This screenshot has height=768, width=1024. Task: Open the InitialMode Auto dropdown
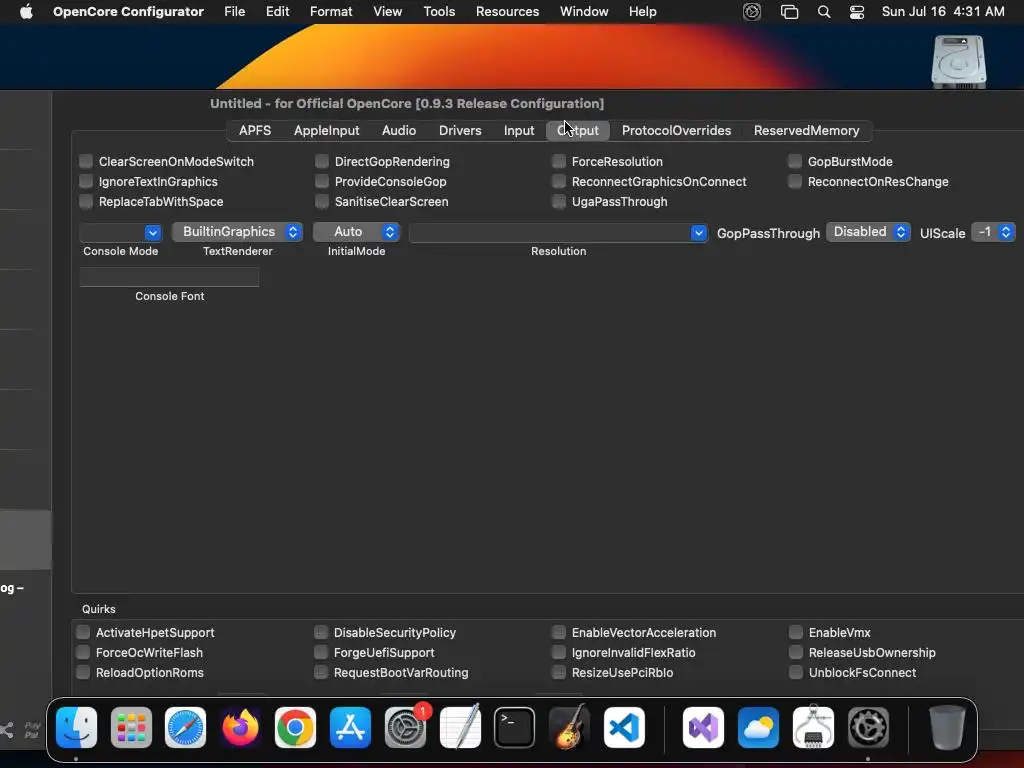tap(356, 232)
